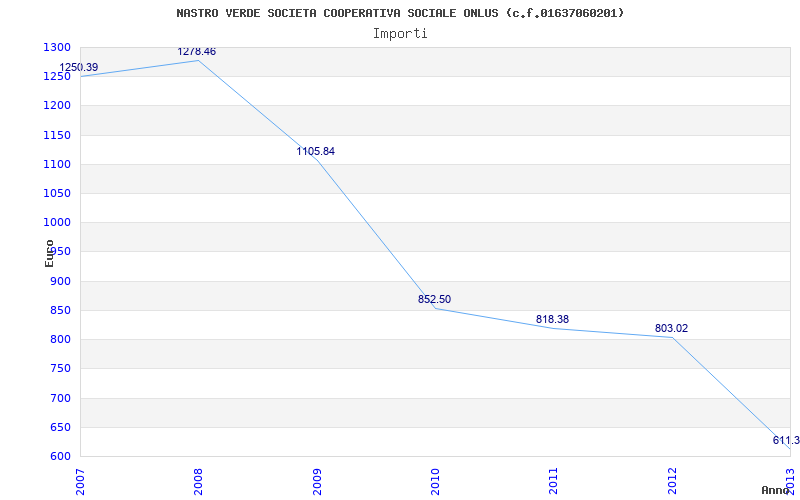The image size is (800, 500).
Task: Click y-axis value 900
Action: 60,281
